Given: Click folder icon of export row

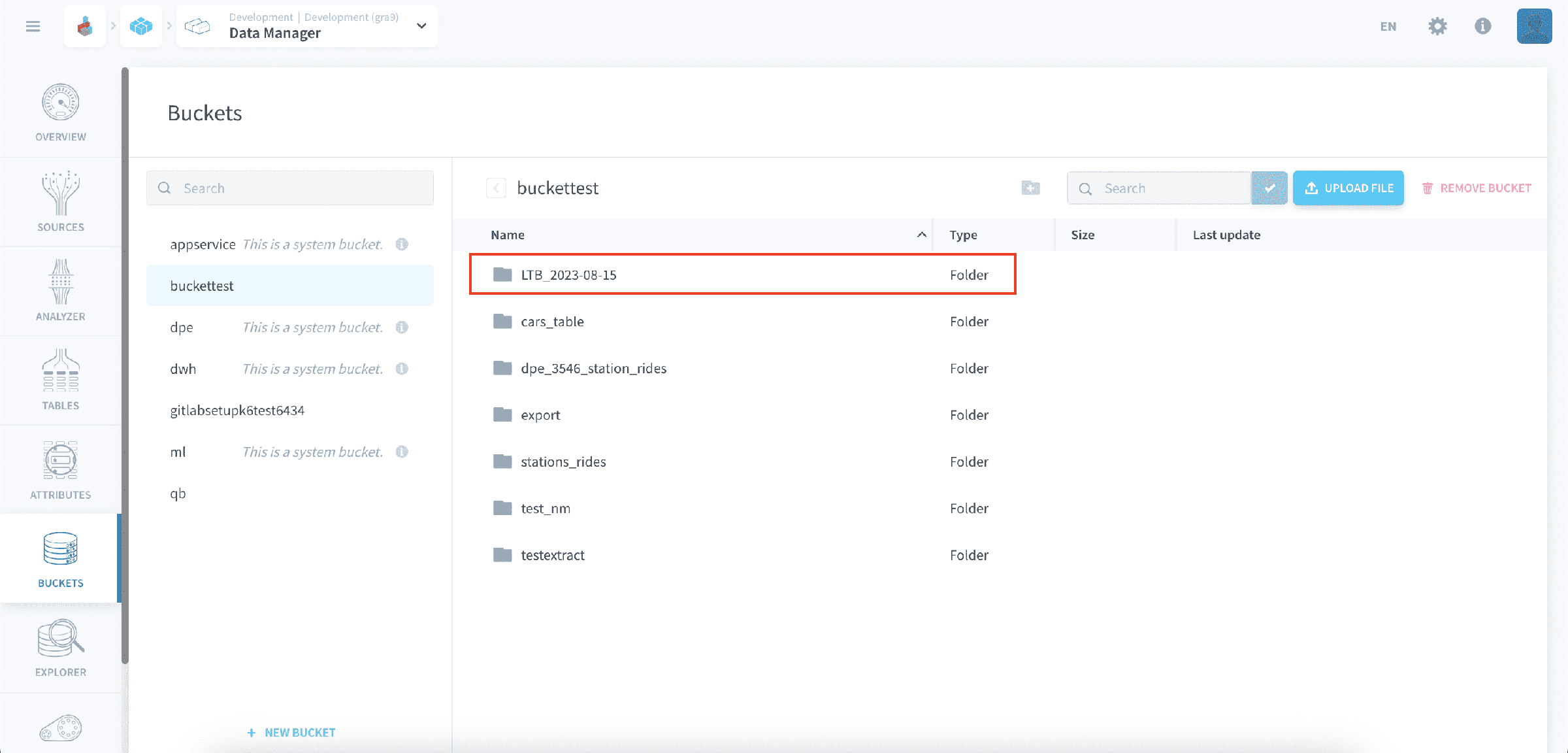Looking at the screenshot, I should click(x=502, y=414).
